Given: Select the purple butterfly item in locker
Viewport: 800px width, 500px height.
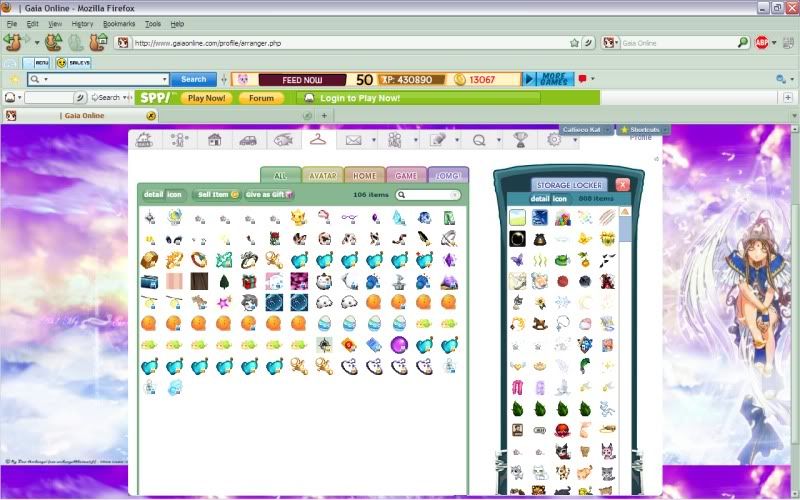Looking at the screenshot, I should pyautogui.click(x=517, y=260).
